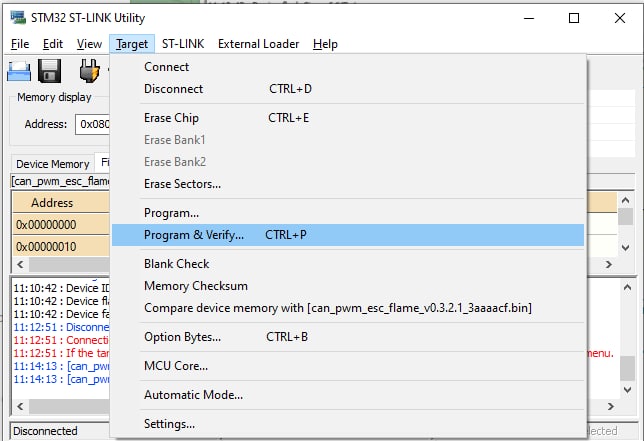644x441 pixels.
Task: Open the File menu
Action: (20, 44)
